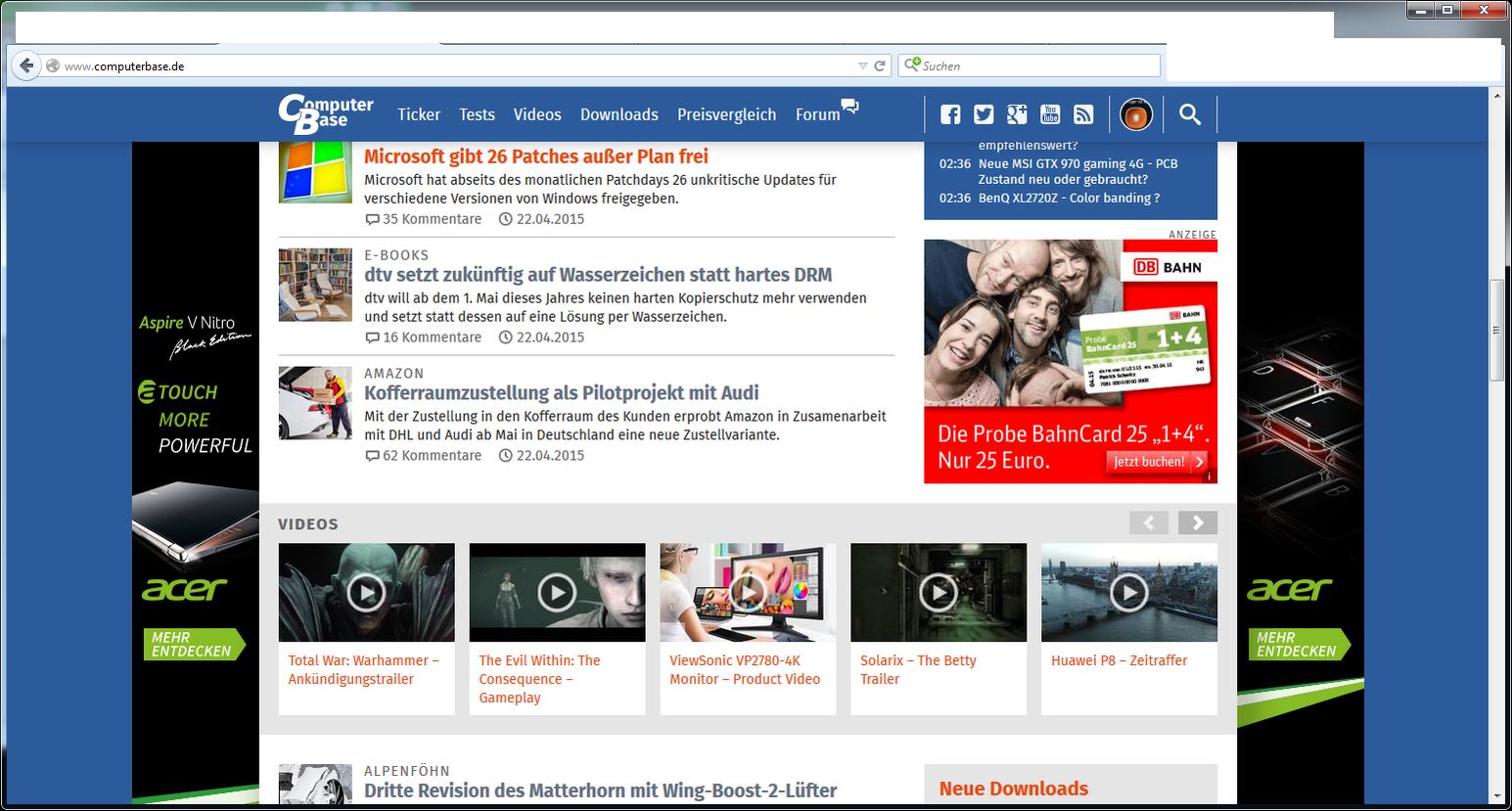Open the Preisvergleich menu item
The width and height of the screenshot is (1512, 811).
726,114
